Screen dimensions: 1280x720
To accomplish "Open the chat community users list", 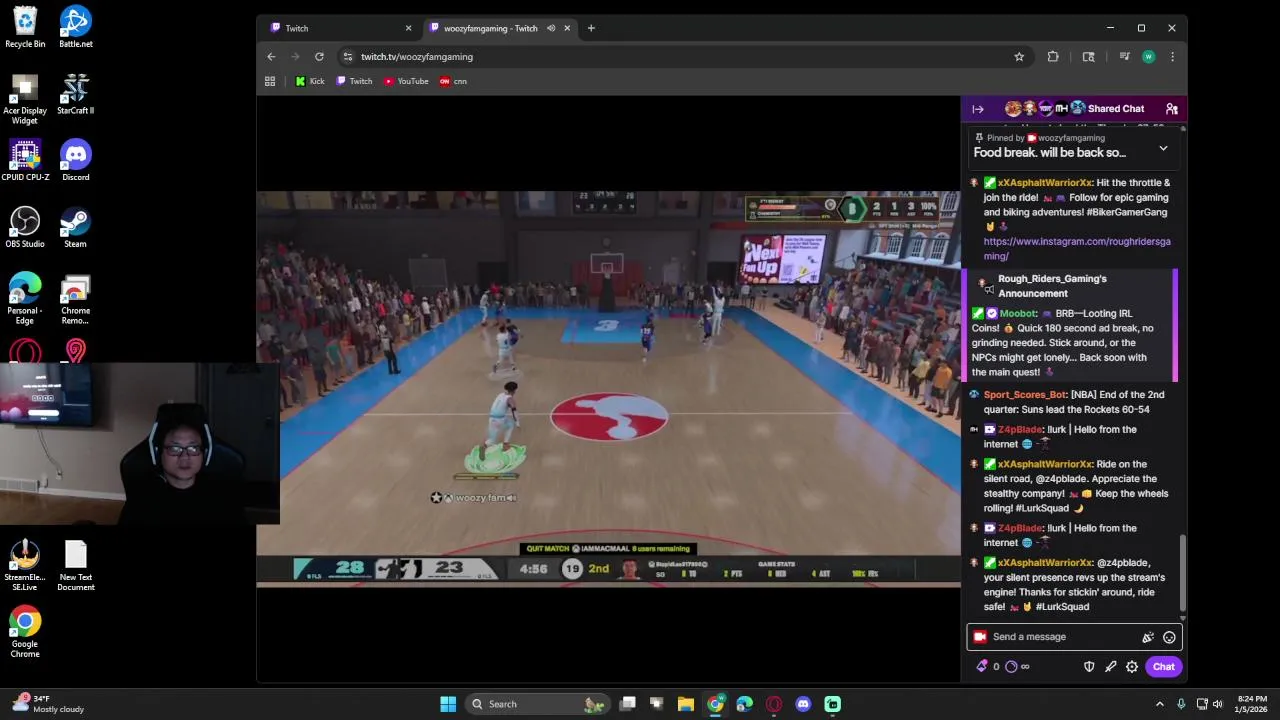I will 1171,109.
